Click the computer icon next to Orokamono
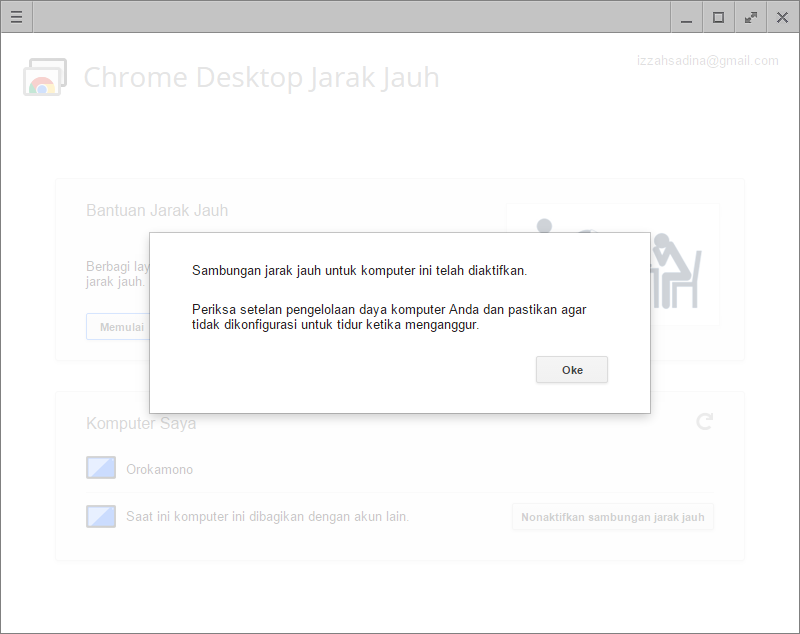 [x=101, y=468]
